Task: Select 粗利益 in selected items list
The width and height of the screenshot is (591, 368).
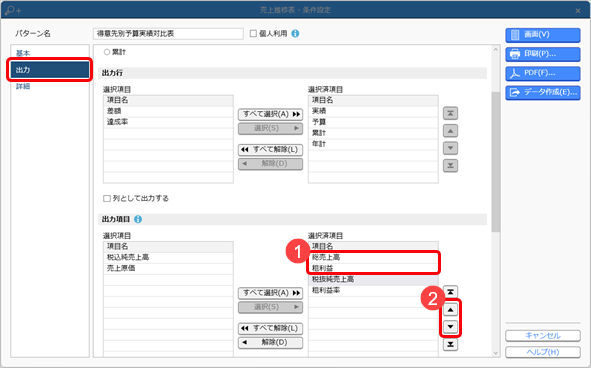Action: pos(373,268)
